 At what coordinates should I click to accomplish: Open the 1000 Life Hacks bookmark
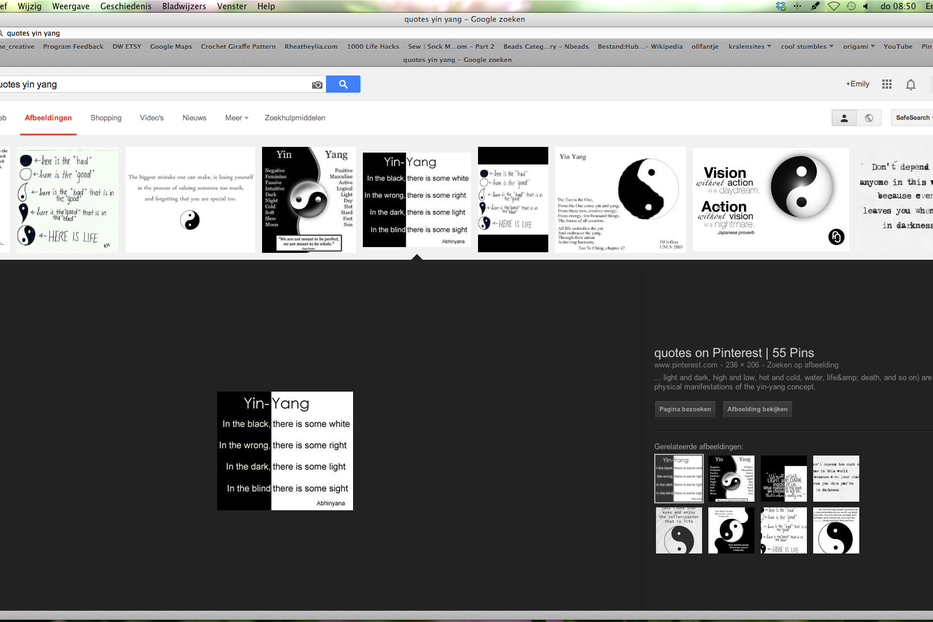point(373,46)
